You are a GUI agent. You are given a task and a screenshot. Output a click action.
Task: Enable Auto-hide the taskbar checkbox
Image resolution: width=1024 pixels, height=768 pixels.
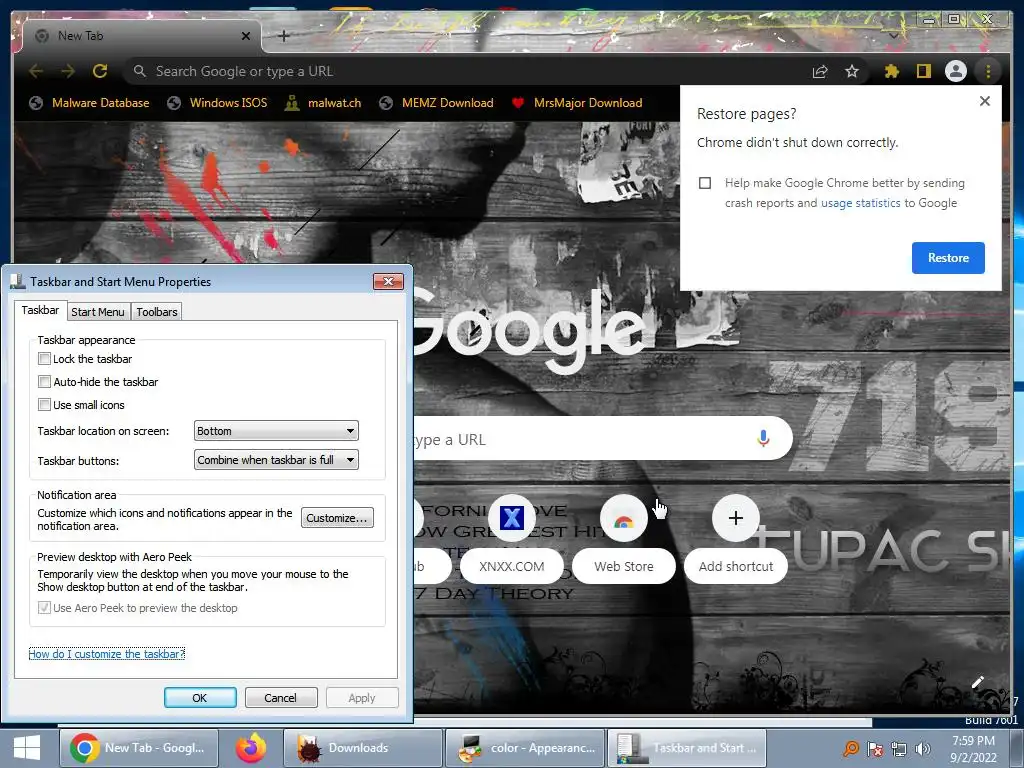point(44,381)
